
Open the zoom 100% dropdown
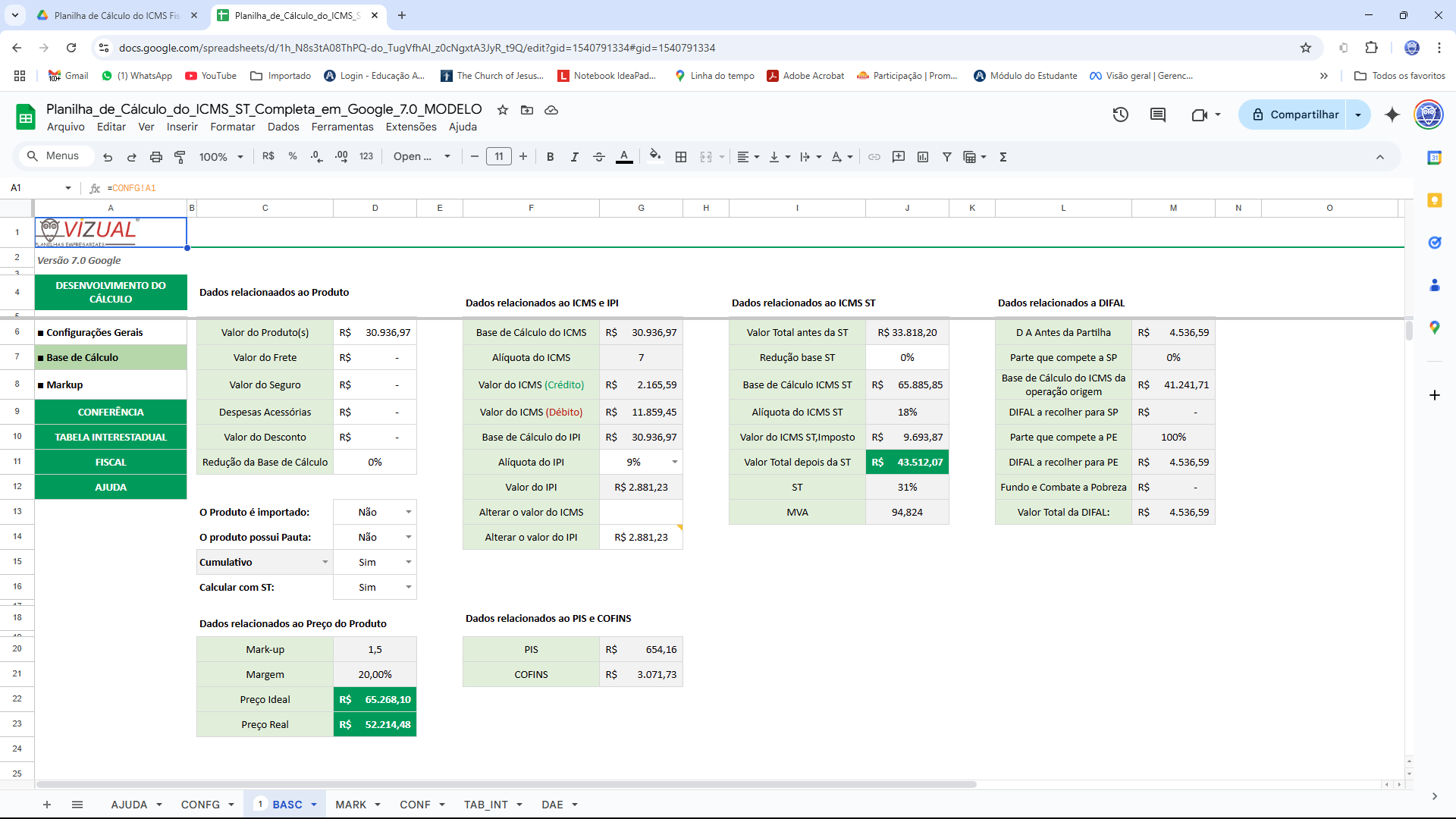click(221, 157)
